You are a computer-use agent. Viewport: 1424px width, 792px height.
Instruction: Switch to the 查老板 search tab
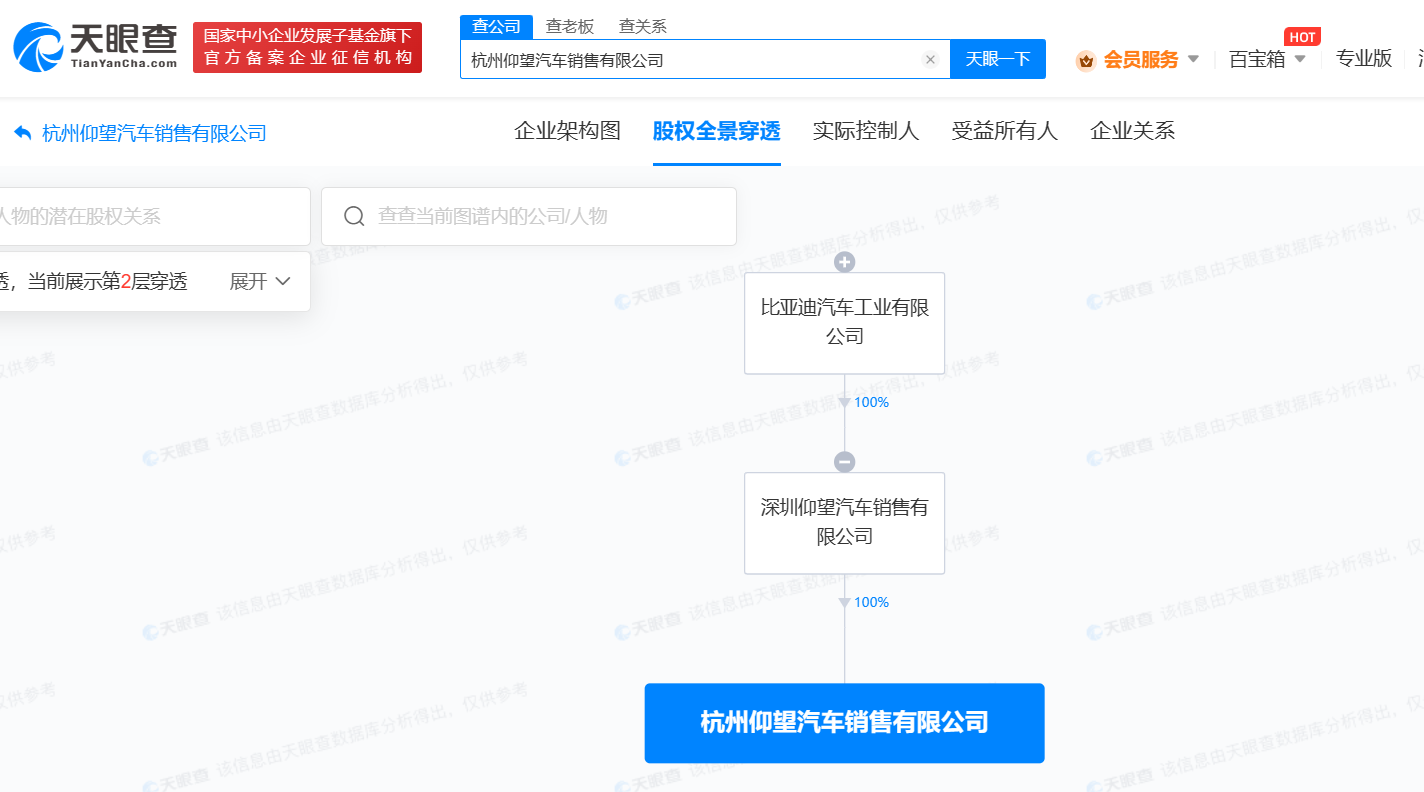click(x=569, y=27)
